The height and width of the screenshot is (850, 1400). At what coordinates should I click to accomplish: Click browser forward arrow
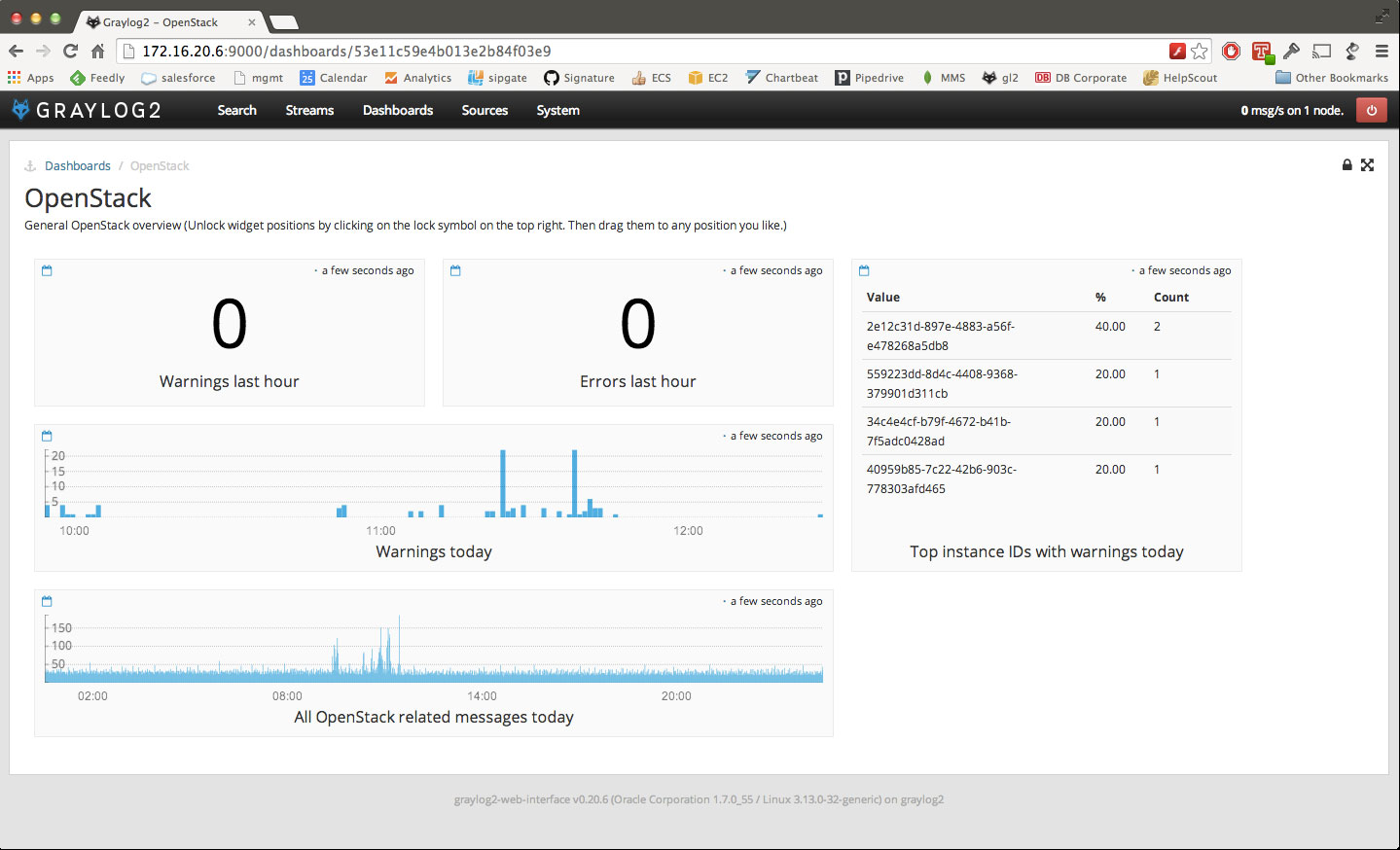point(43,51)
